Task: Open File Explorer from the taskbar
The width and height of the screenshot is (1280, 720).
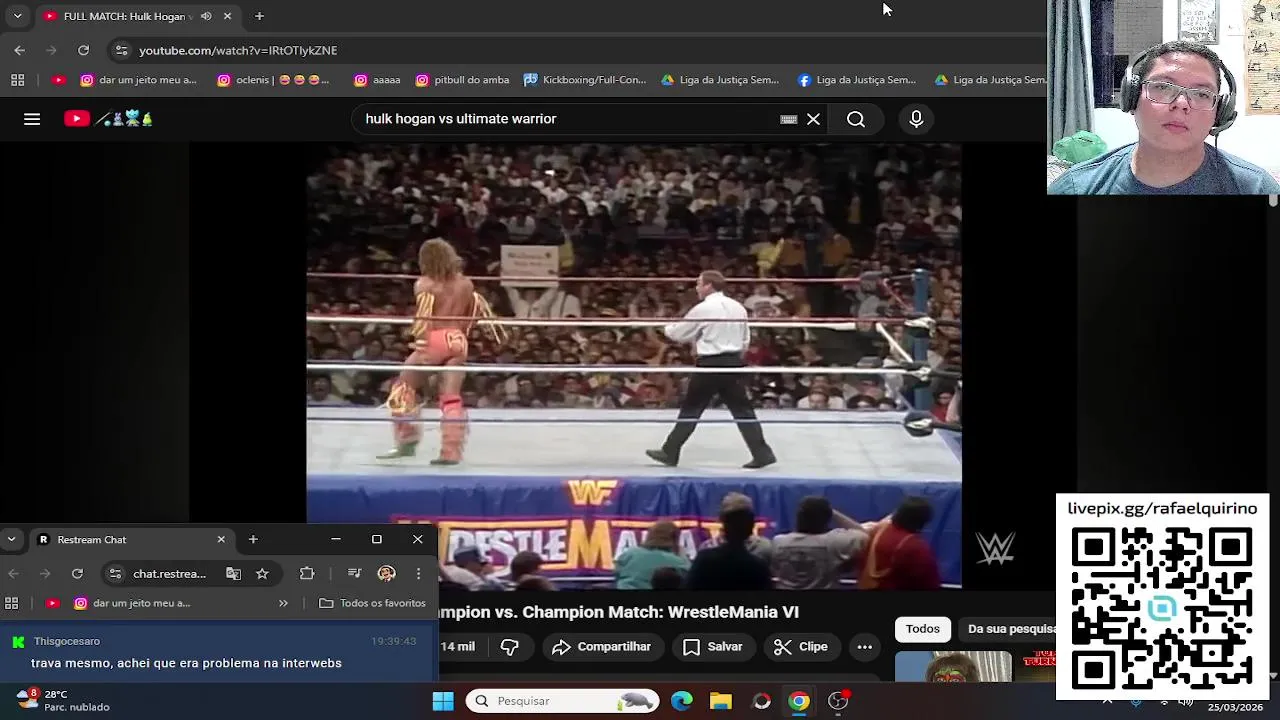Action: pos(721,701)
